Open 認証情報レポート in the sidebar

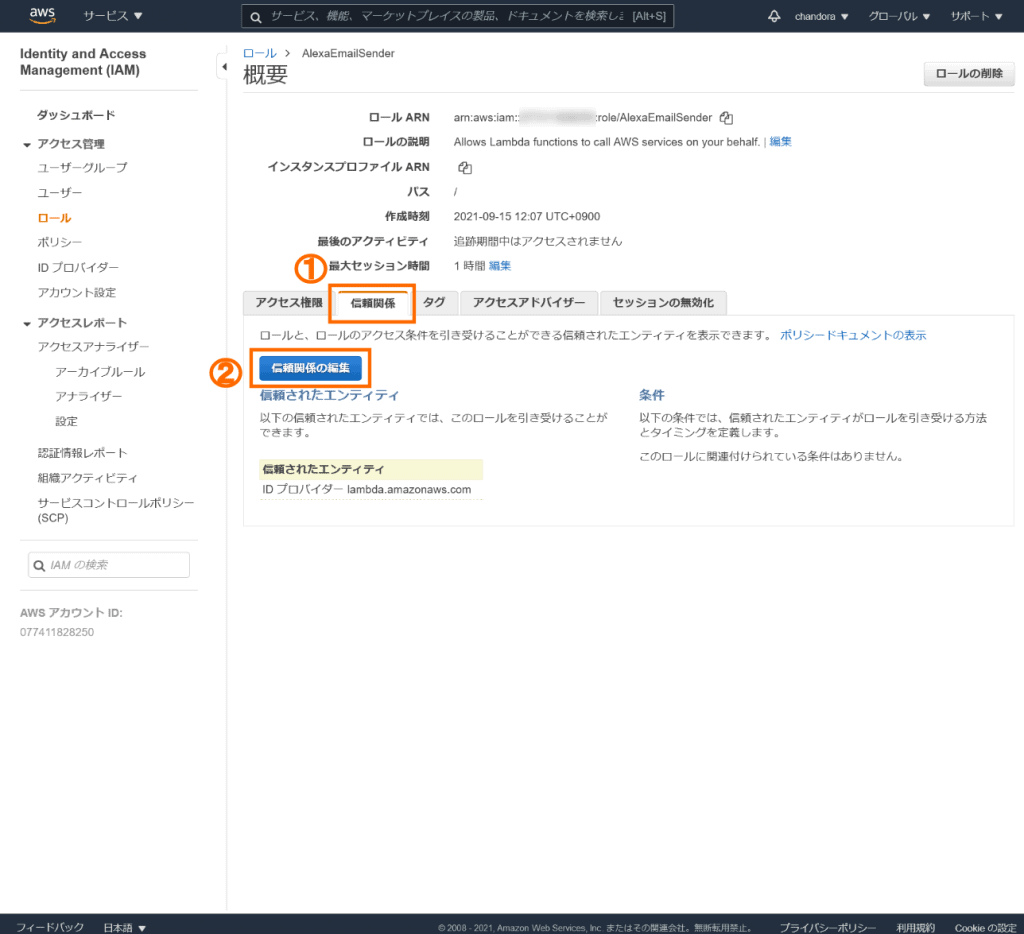coord(82,453)
